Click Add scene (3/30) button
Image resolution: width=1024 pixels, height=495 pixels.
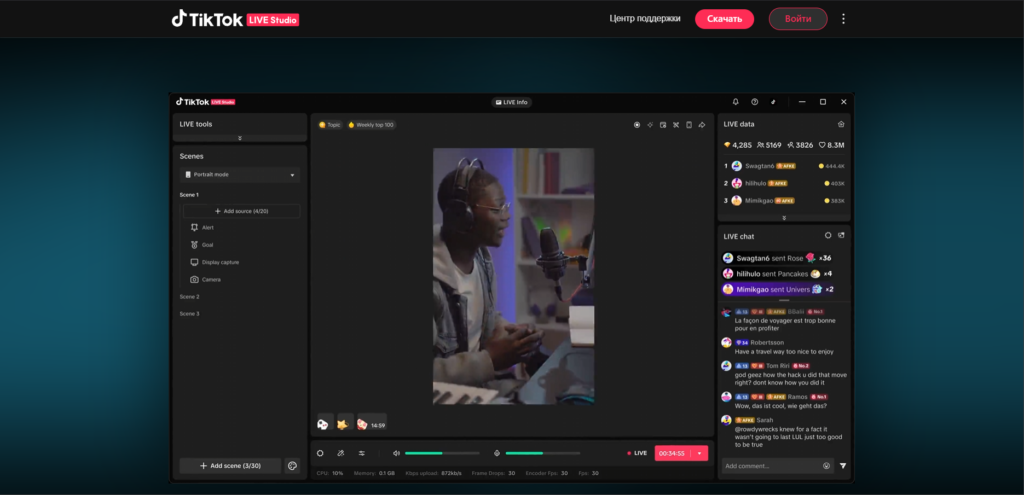point(231,466)
